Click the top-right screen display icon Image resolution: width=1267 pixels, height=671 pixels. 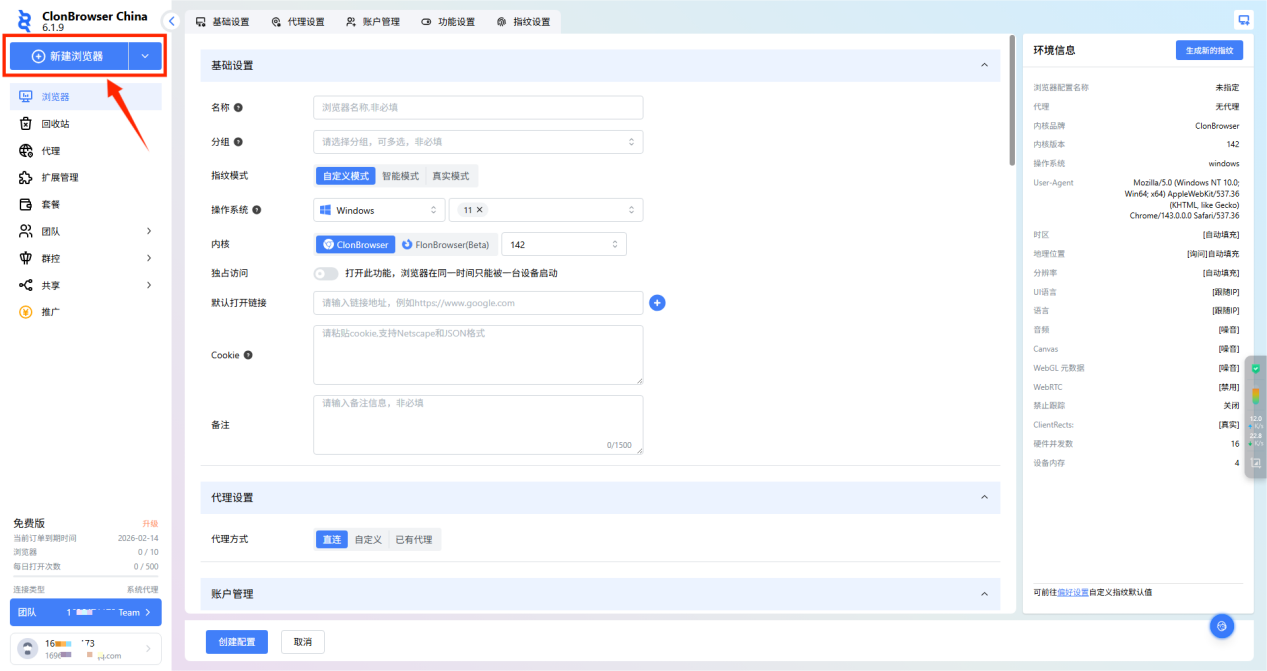tap(1244, 20)
